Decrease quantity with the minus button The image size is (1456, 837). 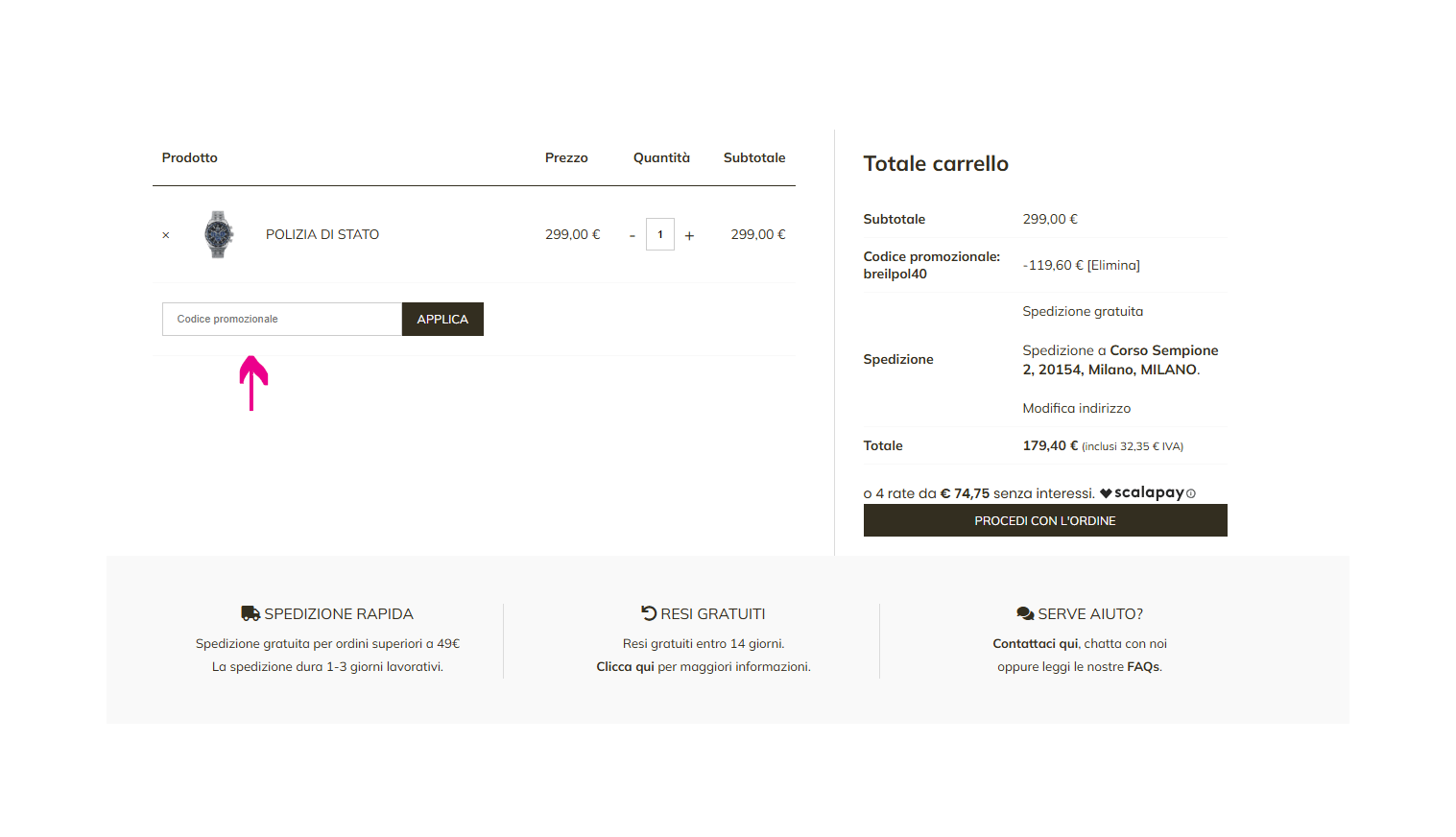pyautogui.click(x=633, y=235)
